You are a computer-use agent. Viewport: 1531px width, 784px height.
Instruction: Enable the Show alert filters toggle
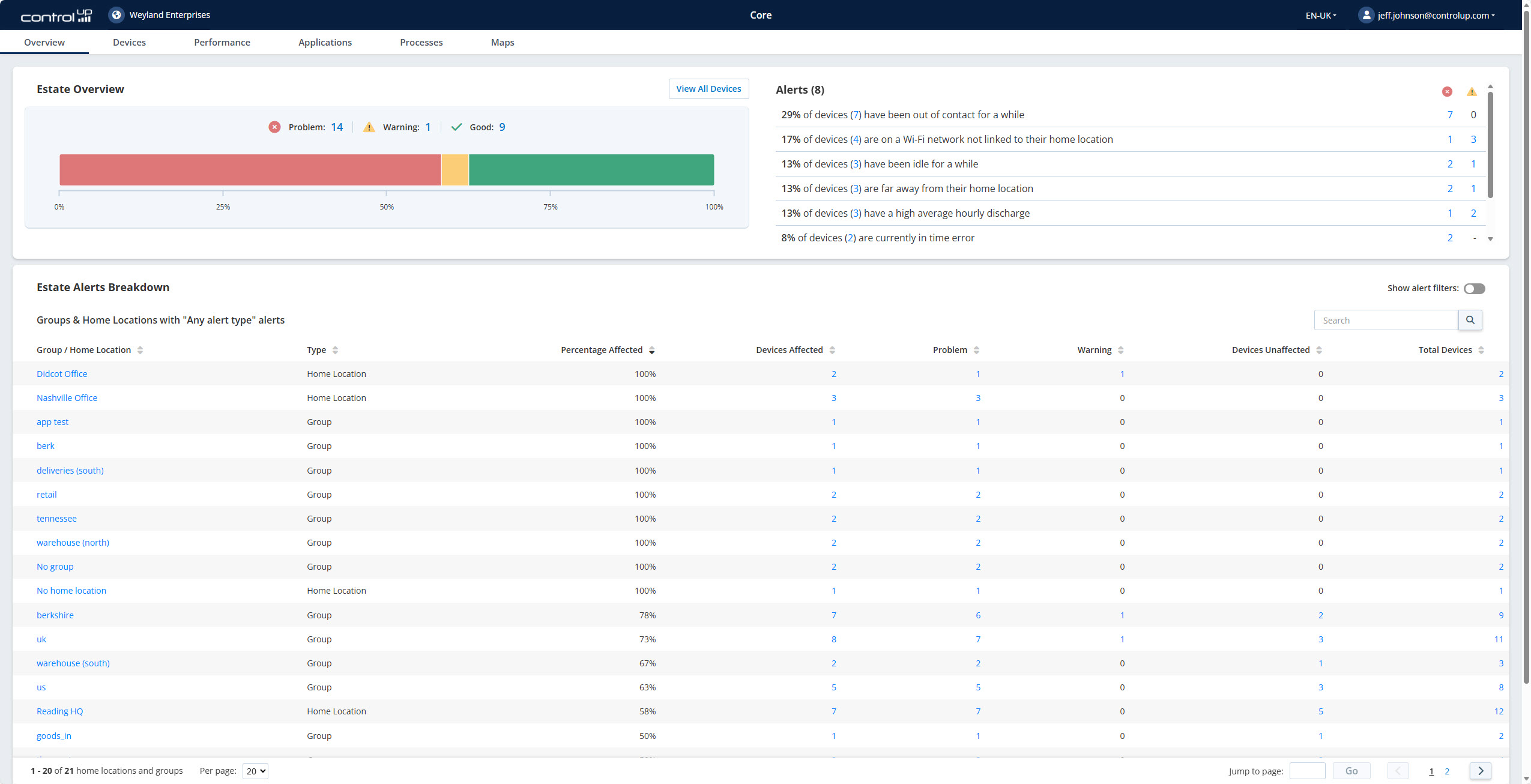(x=1474, y=289)
